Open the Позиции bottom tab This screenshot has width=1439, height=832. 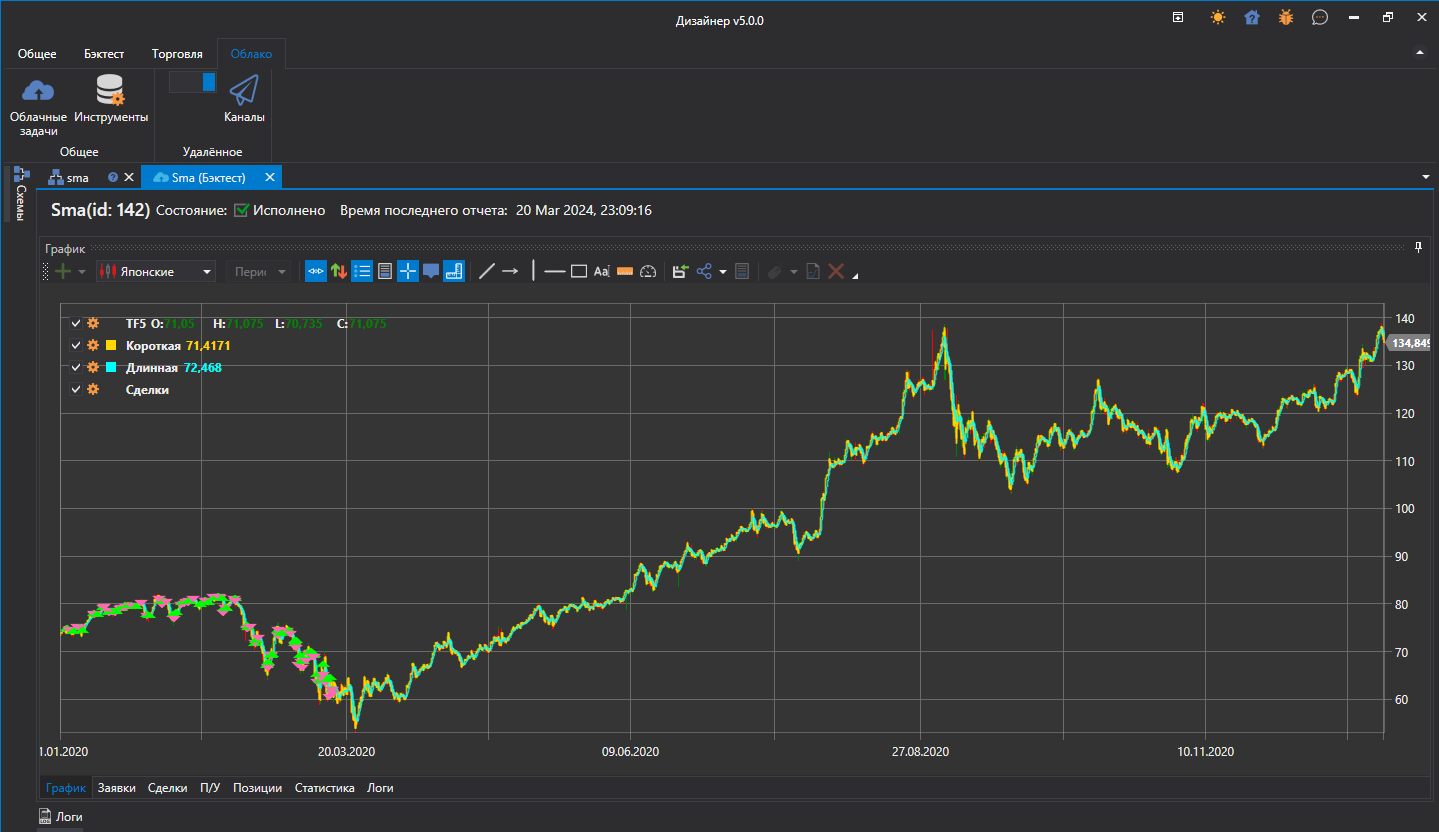258,788
